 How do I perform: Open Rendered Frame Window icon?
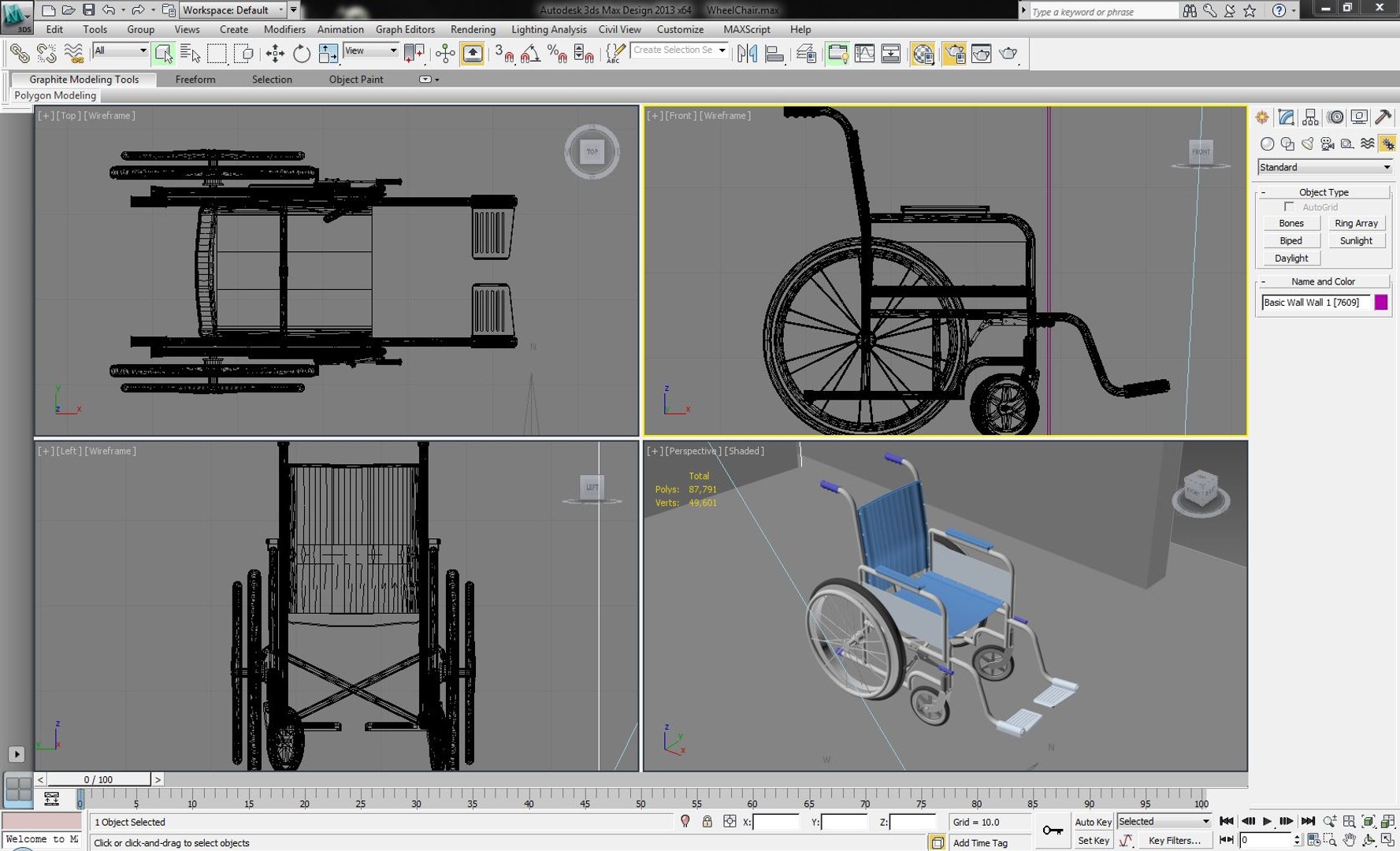pos(981,54)
